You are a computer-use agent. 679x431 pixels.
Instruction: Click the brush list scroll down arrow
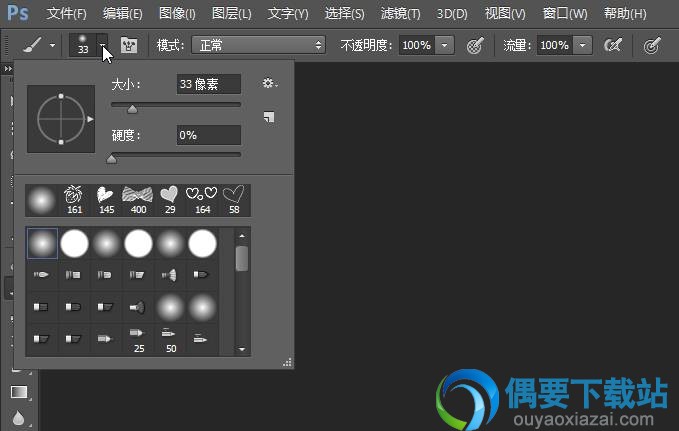click(242, 349)
